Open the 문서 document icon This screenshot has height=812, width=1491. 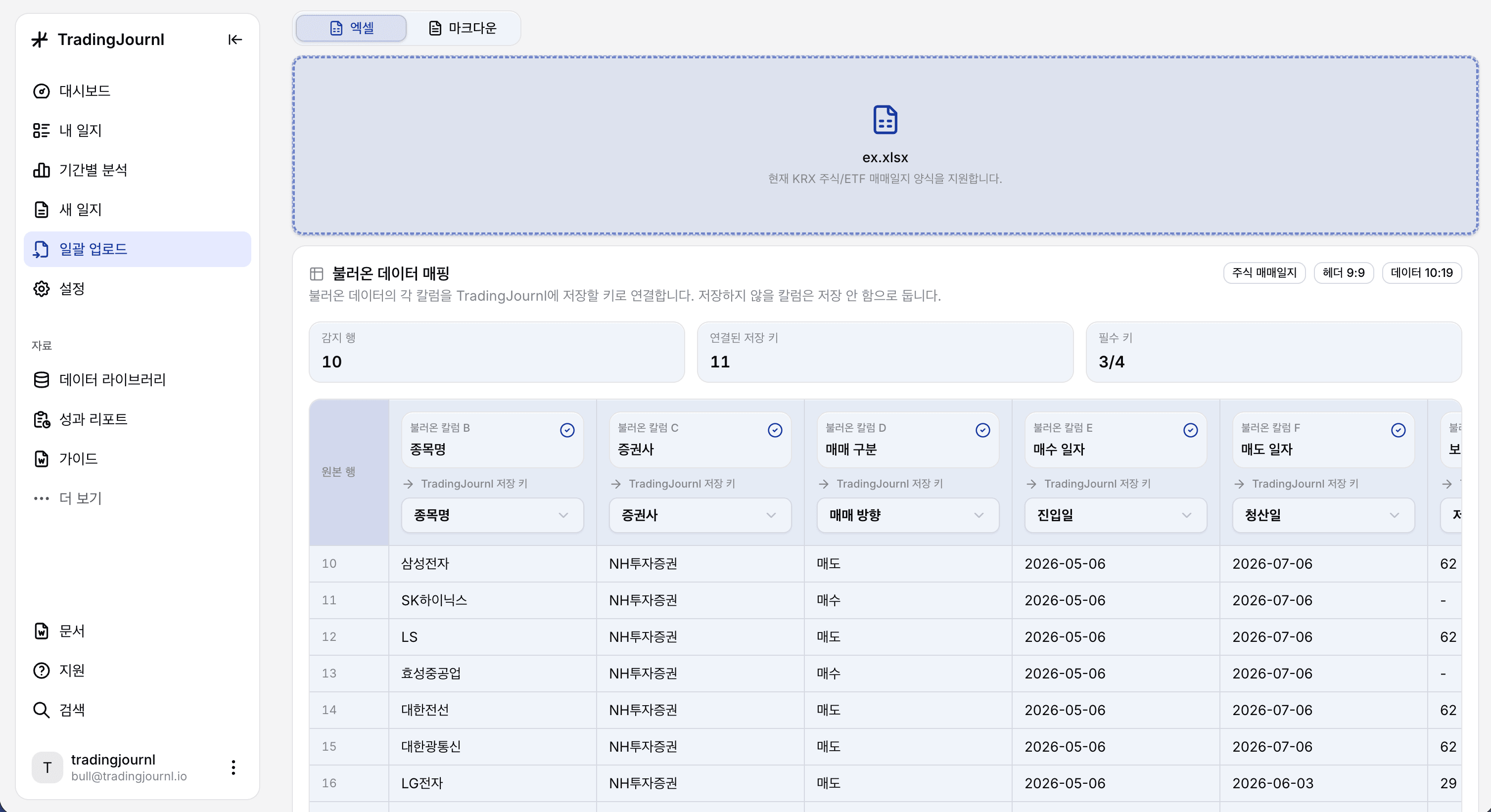click(41, 631)
